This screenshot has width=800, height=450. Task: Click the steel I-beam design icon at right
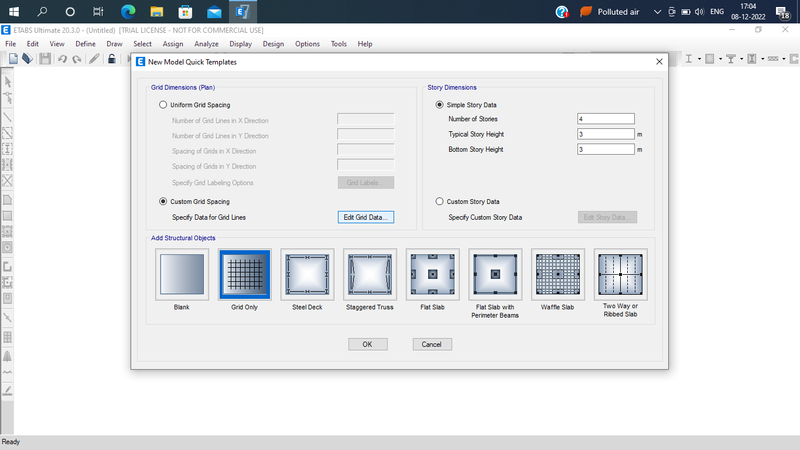pyautogui.click(x=689, y=59)
